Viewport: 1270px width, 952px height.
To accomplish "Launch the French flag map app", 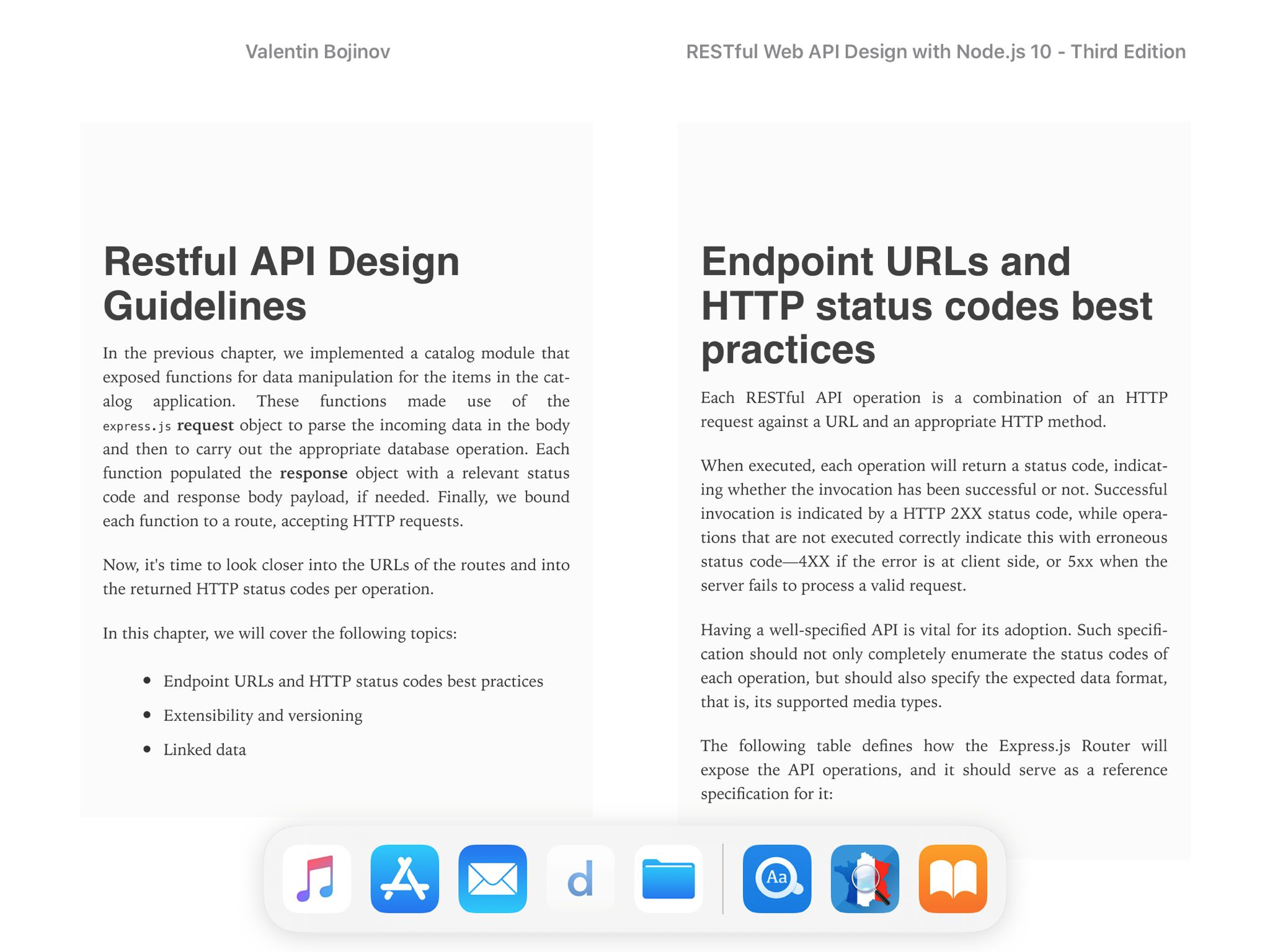I will click(x=865, y=878).
